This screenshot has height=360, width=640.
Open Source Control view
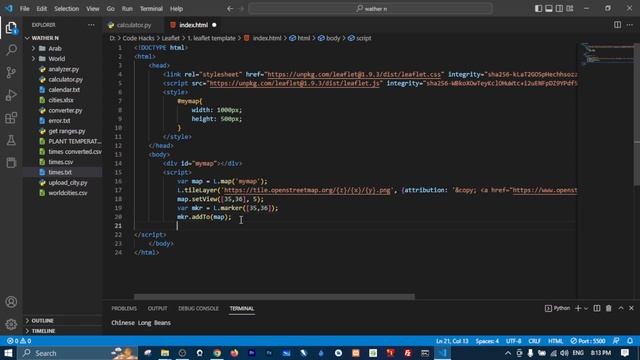click(x=11, y=72)
